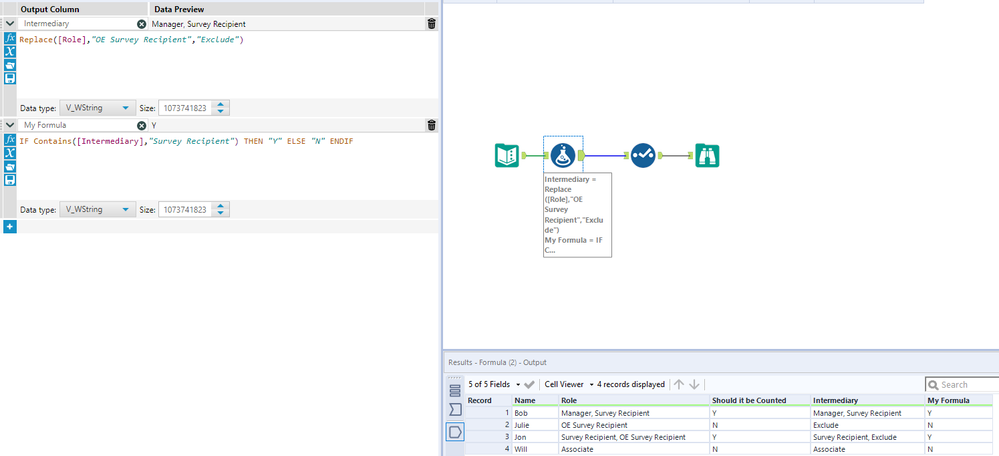Collapse the Intermediary expression block
Viewport: 999px width, 456px height.
9,23
